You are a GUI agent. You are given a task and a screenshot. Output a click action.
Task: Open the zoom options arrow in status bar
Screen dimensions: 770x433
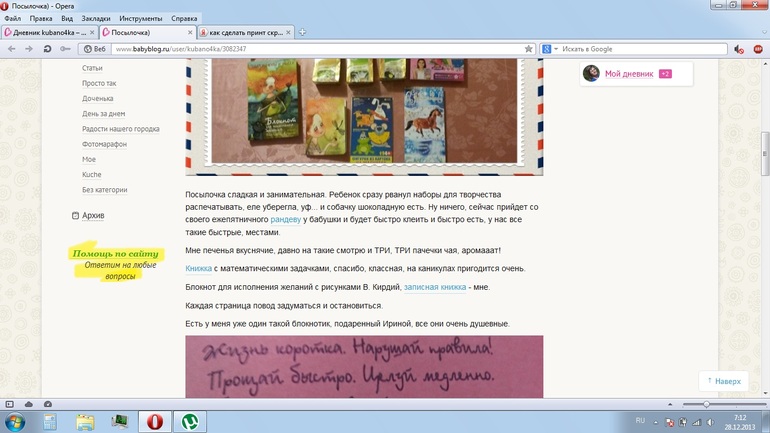tap(670, 405)
